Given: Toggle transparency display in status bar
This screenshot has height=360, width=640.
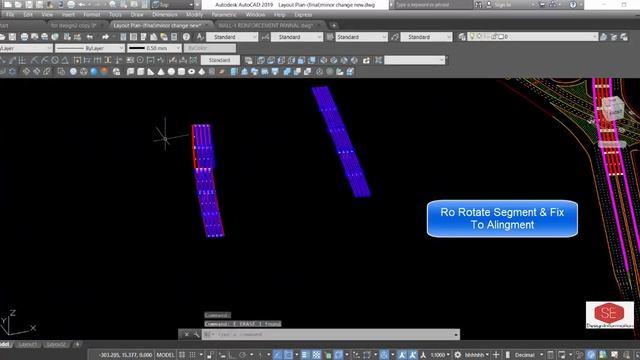Looking at the screenshot, I should (x=316, y=355).
